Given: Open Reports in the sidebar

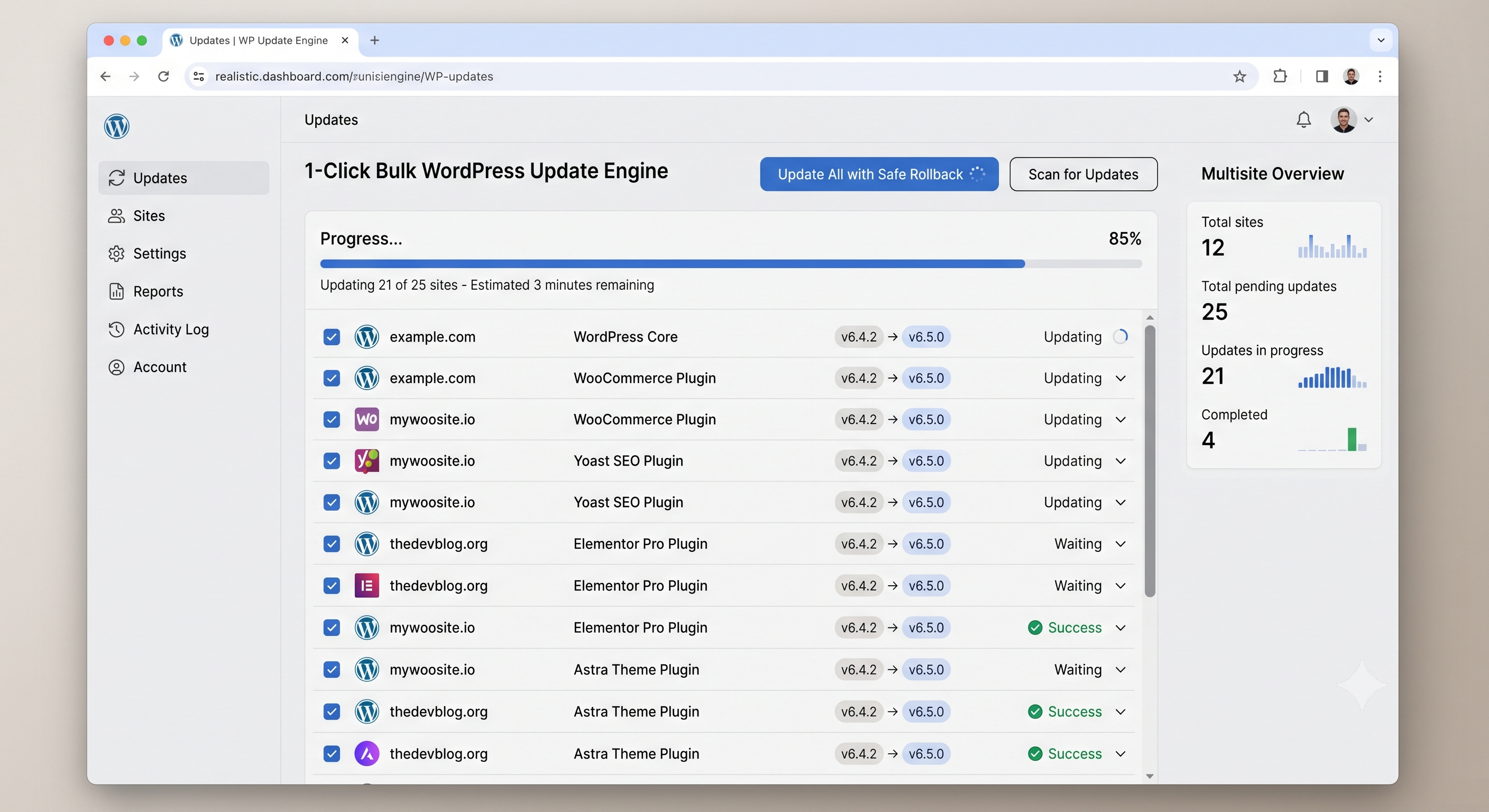Looking at the screenshot, I should [x=184, y=291].
